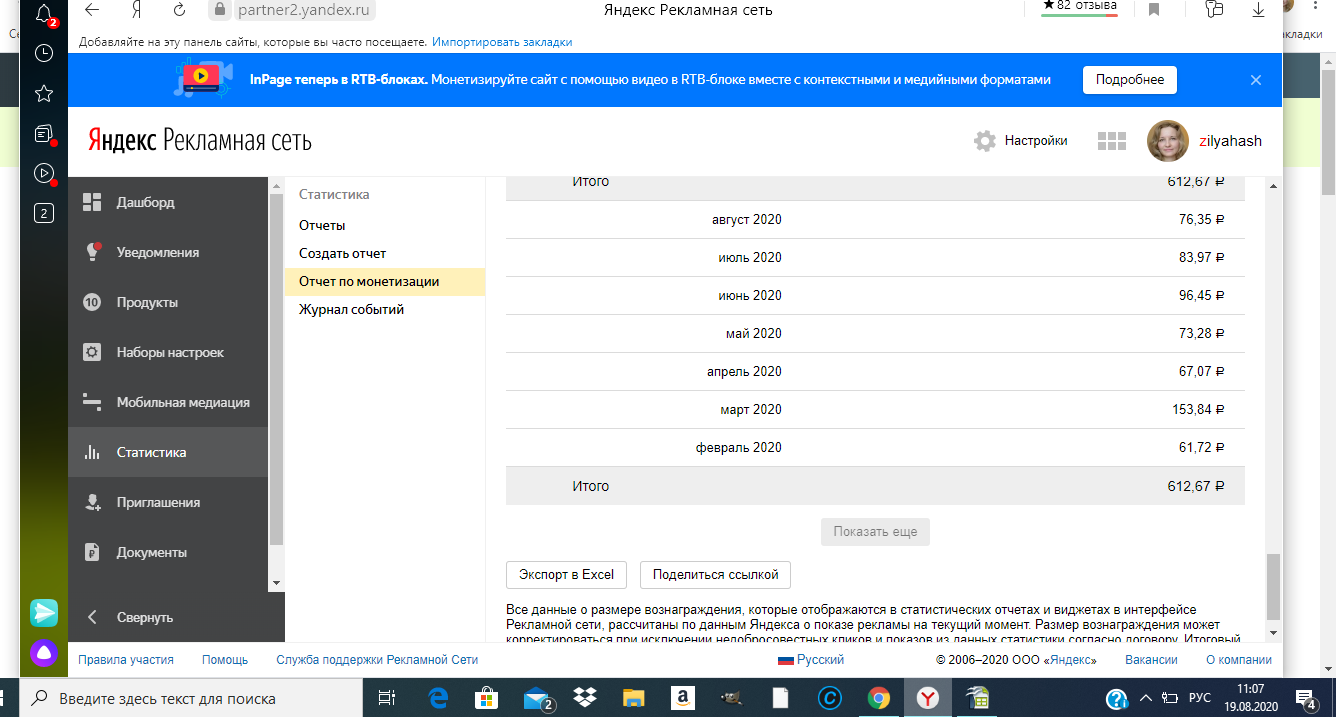1336x717 pixels.
Task: Close the InPage promo banner
Action: pos(1256,80)
